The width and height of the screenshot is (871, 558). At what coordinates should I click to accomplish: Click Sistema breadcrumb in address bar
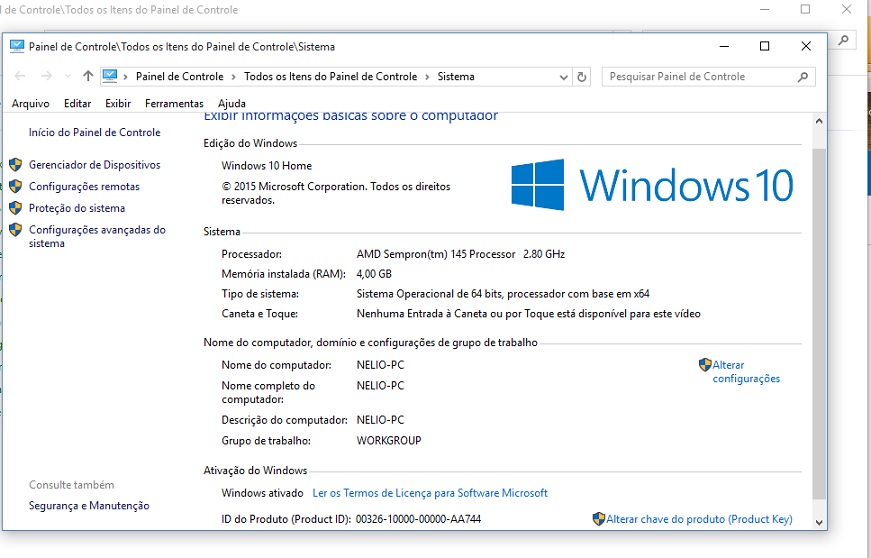pos(456,77)
